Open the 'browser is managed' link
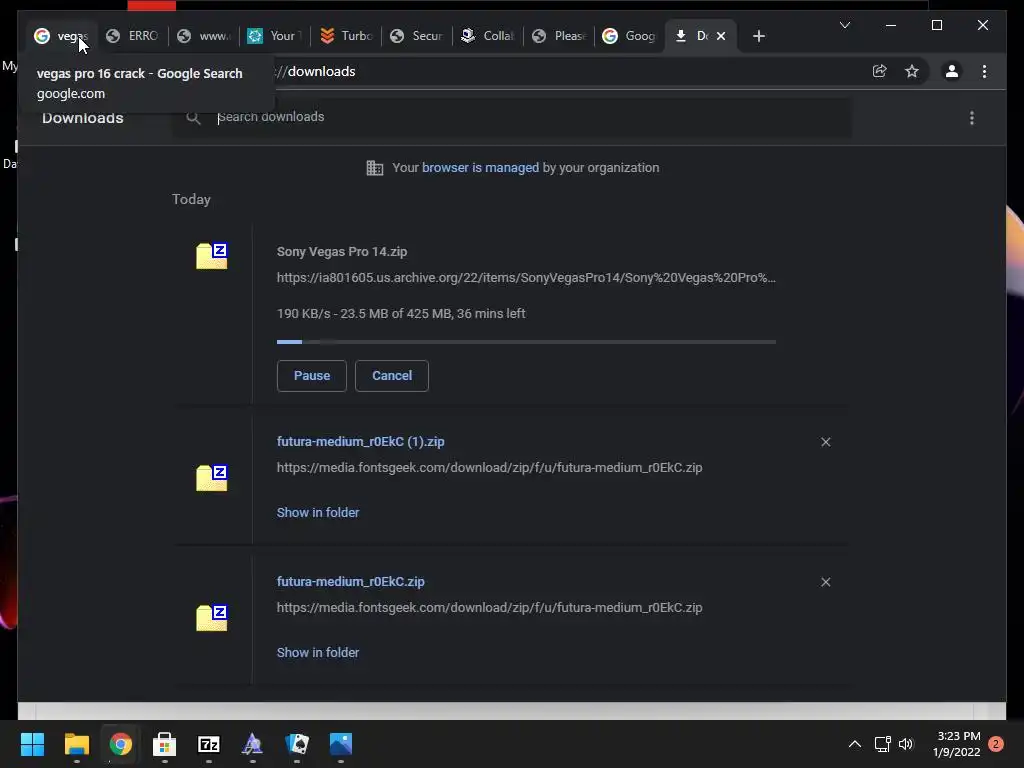 point(480,168)
